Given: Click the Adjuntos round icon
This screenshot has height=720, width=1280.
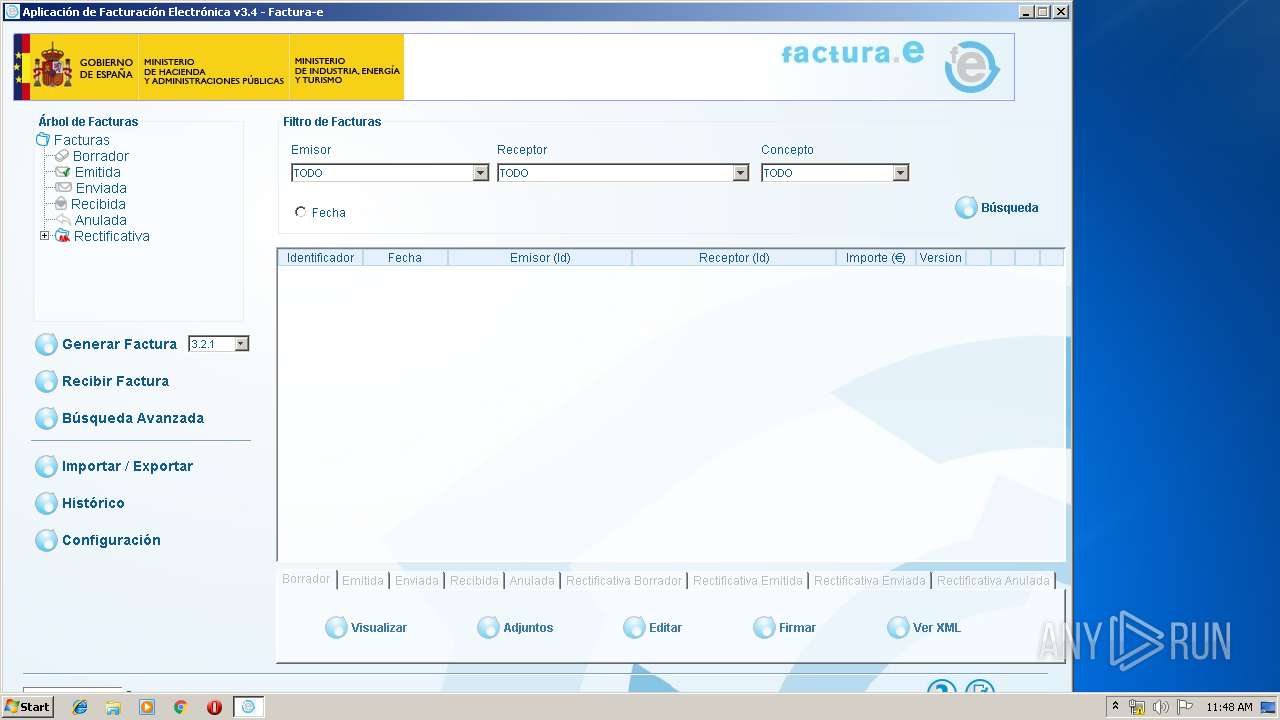Looking at the screenshot, I should (488, 628).
